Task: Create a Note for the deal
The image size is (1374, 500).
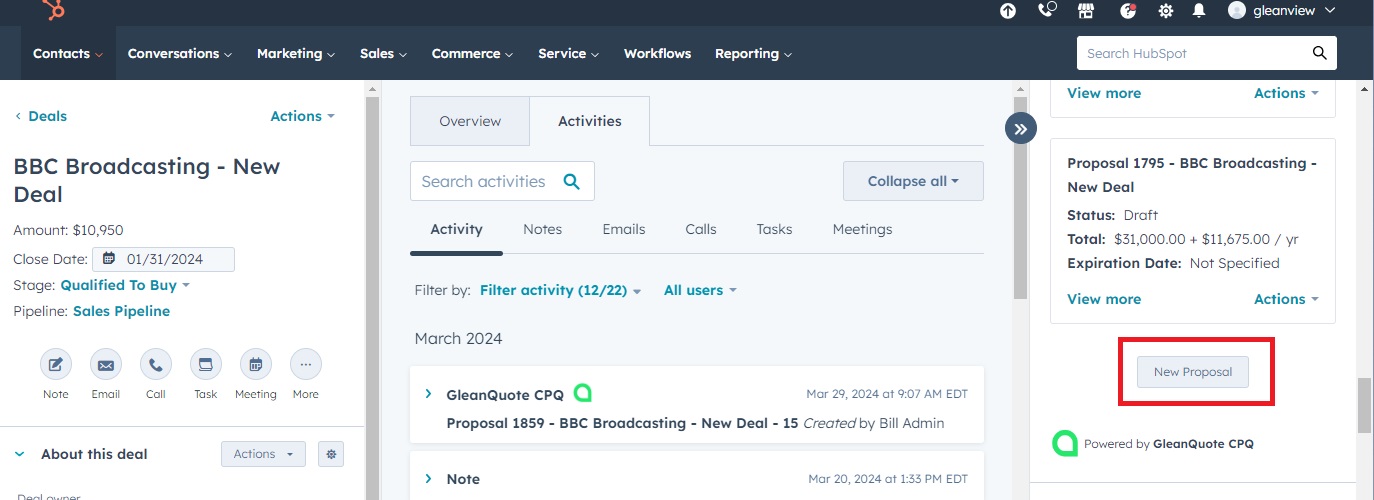Action: pos(56,365)
